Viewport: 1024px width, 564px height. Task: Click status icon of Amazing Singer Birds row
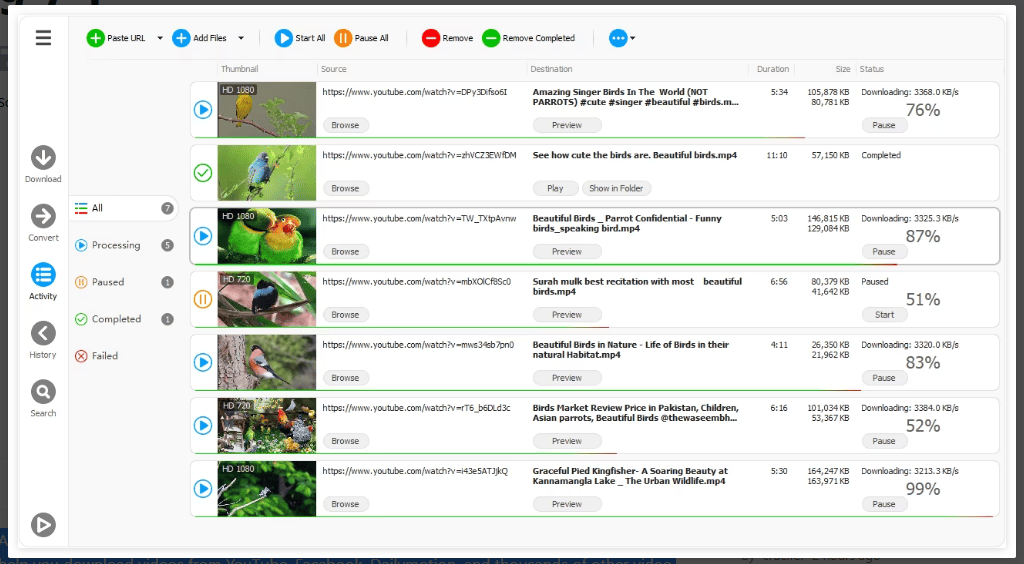(x=203, y=110)
